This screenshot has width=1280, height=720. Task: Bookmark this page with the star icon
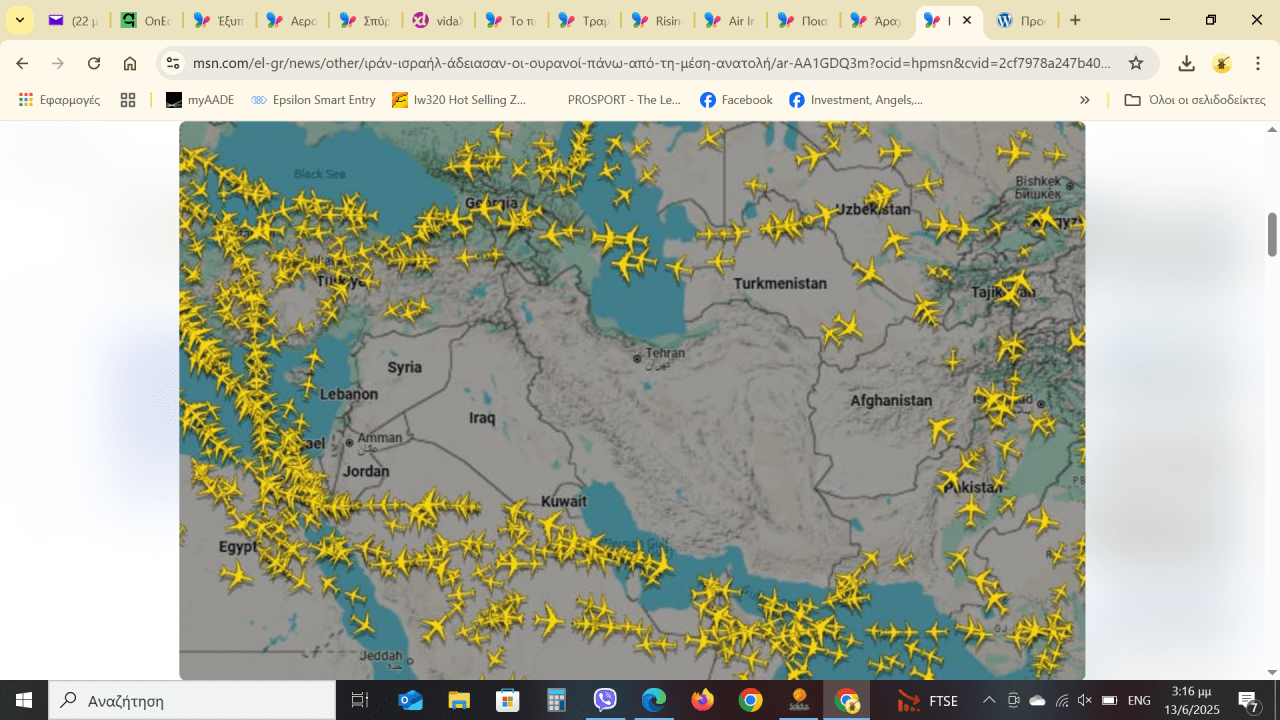(x=1136, y=63)
